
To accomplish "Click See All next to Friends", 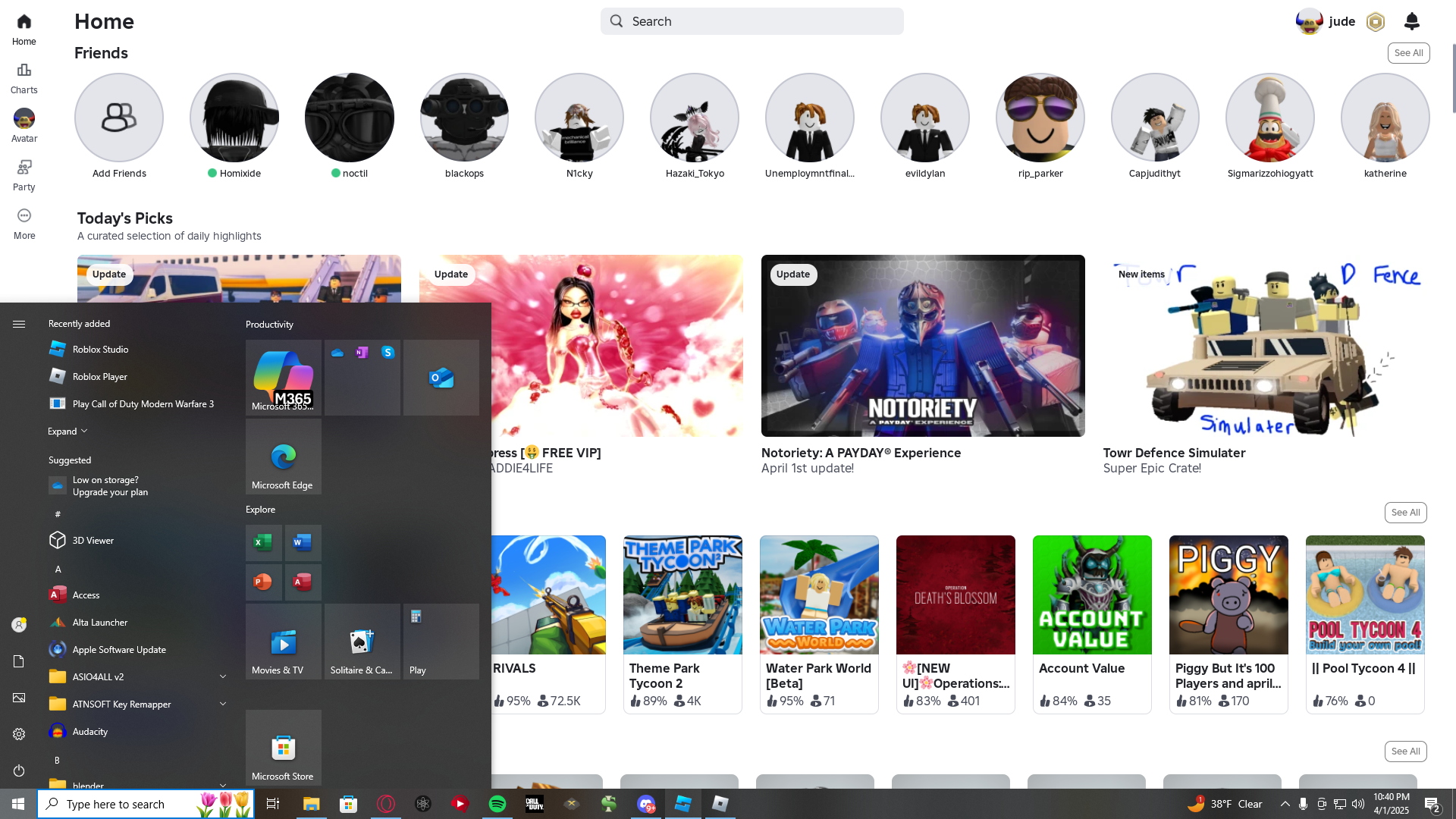I will pos(1408,53).
